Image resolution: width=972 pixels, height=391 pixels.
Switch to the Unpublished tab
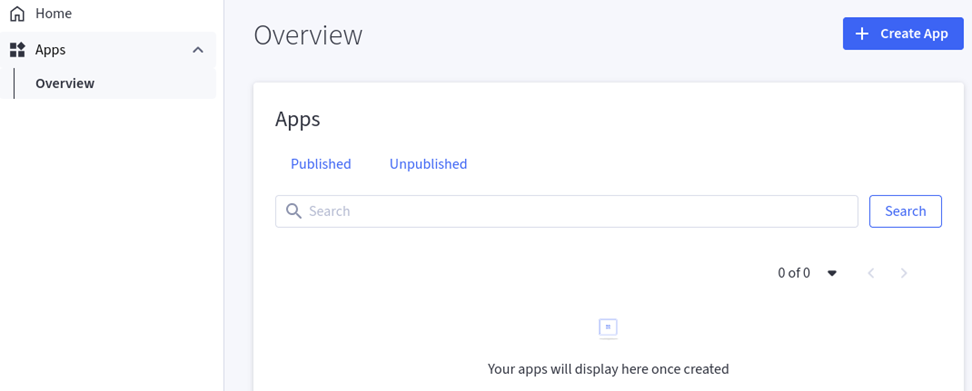[428, 164]
